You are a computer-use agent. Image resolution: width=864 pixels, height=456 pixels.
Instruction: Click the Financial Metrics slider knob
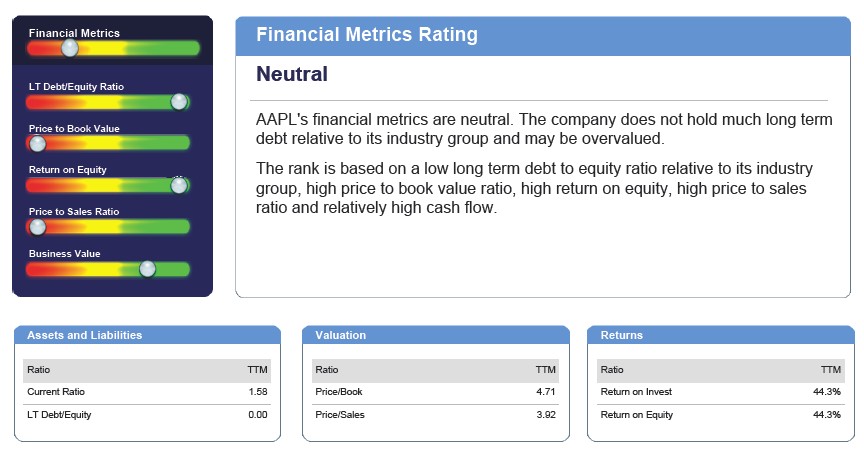69,47
